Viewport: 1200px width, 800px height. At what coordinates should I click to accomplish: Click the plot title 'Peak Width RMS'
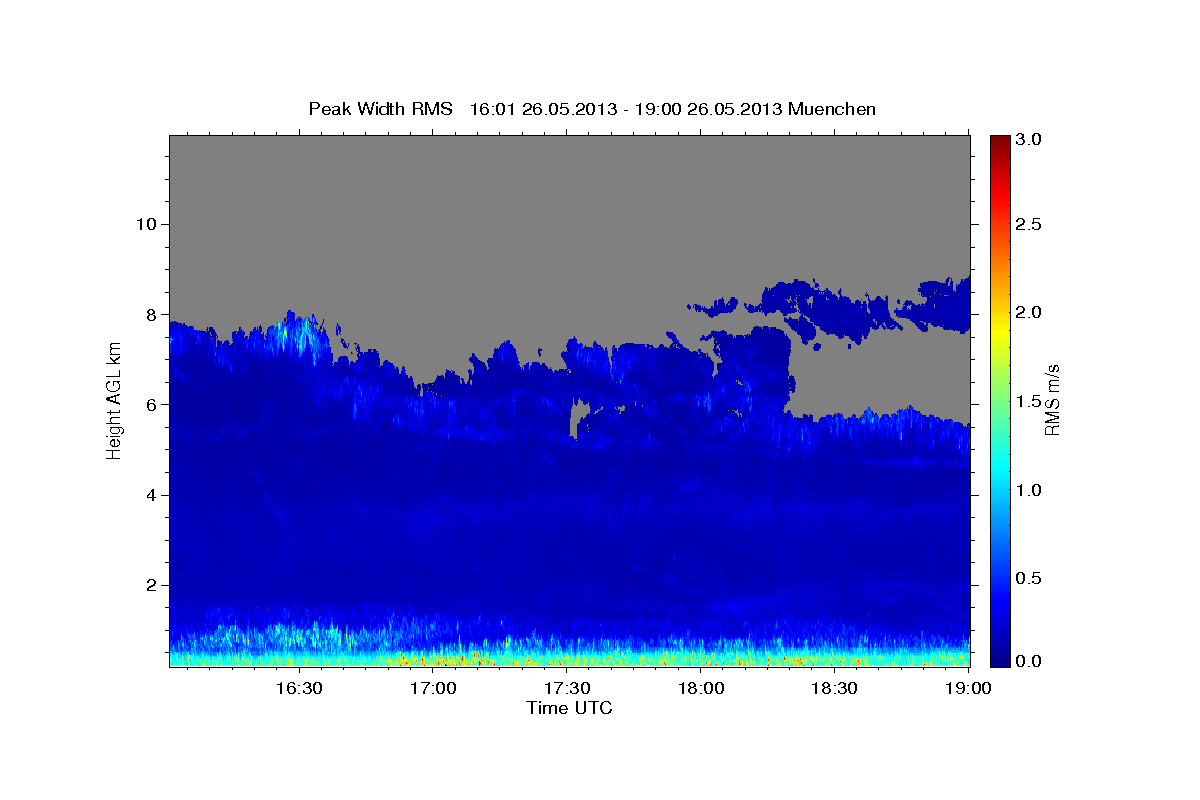(381, 109)
